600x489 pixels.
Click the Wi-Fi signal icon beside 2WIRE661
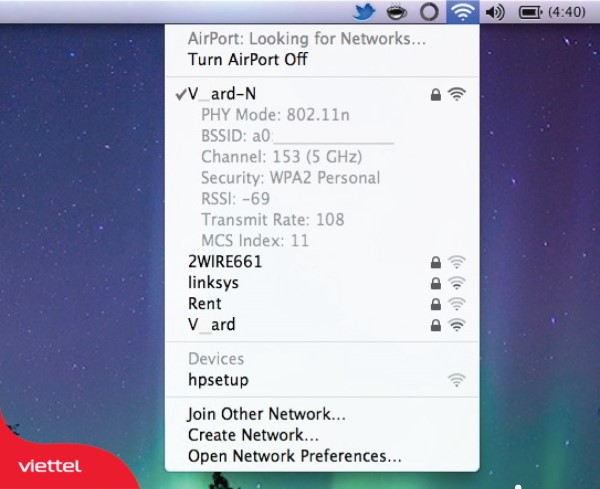(x=457, y=262)
